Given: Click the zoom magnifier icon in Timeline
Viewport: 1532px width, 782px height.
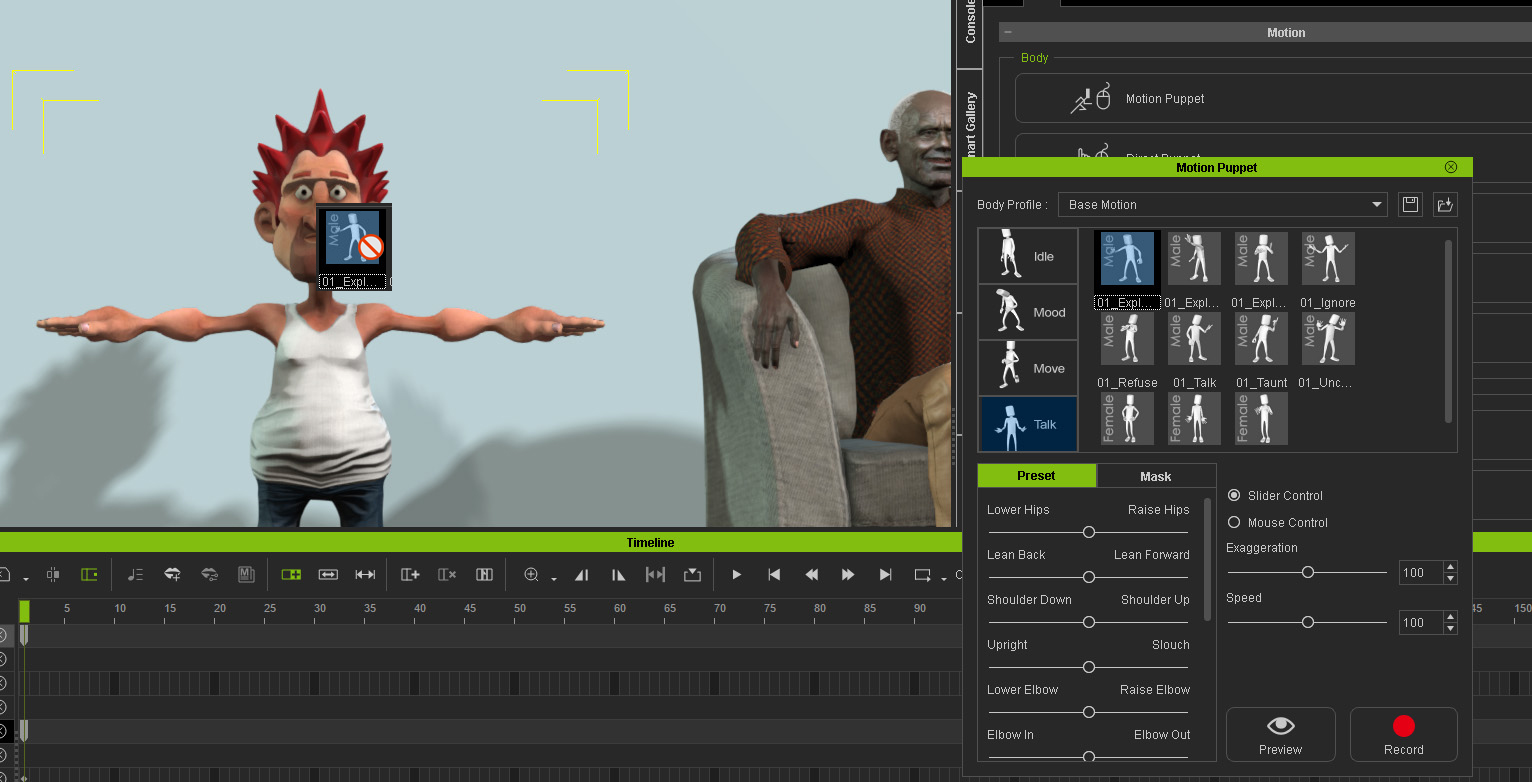Looking at the screenshot, I should (x=531, y=575).
